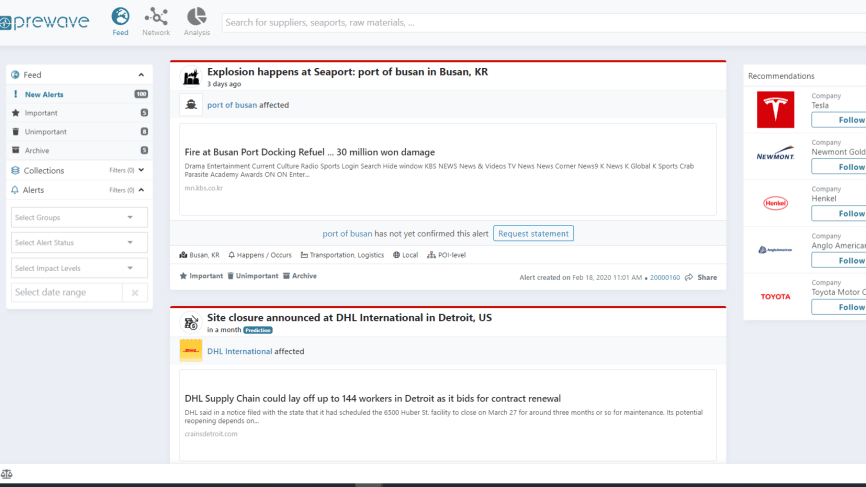Click the Select date range field
This screenshot has height=487, width=866.
tap(66, 293)
